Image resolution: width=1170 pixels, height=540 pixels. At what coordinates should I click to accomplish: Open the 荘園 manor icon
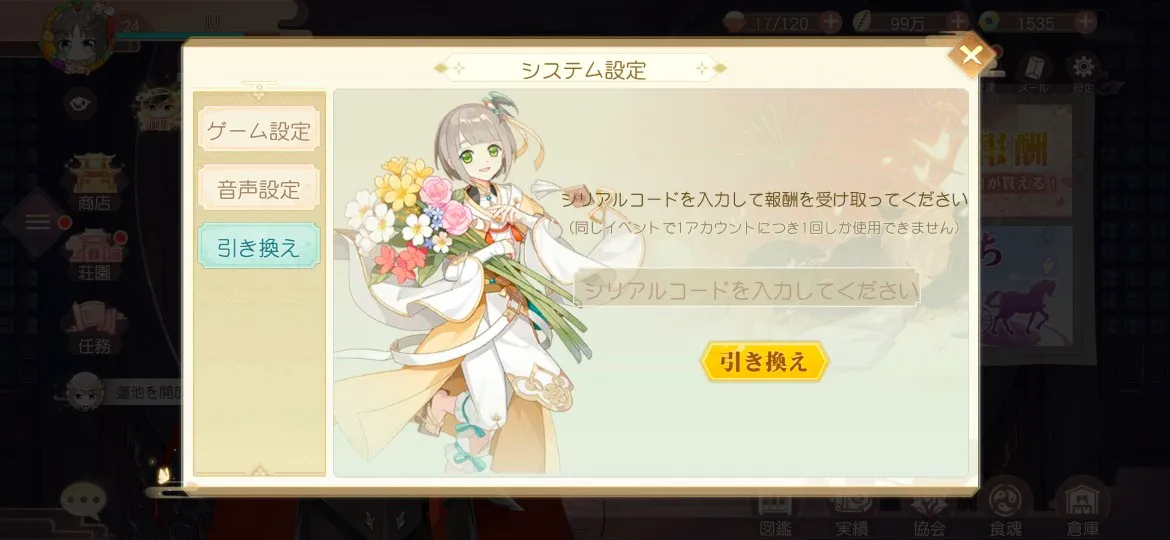click(x=95, y=256)
